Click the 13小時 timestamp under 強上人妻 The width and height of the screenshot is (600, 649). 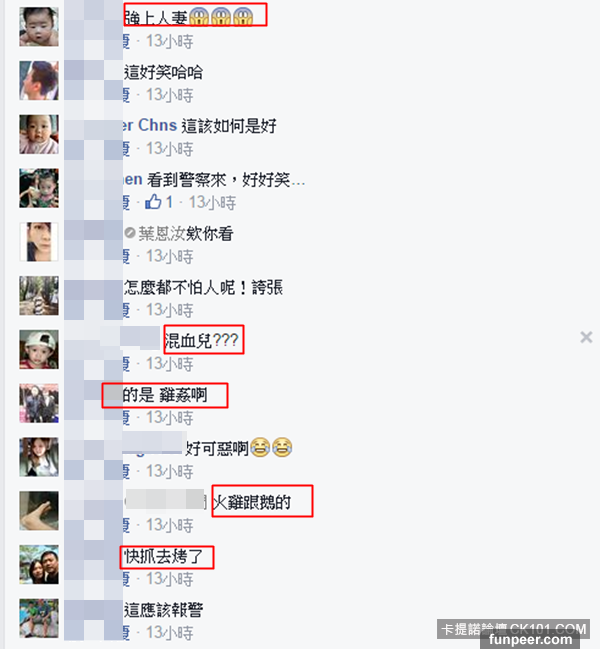(170, 41)
